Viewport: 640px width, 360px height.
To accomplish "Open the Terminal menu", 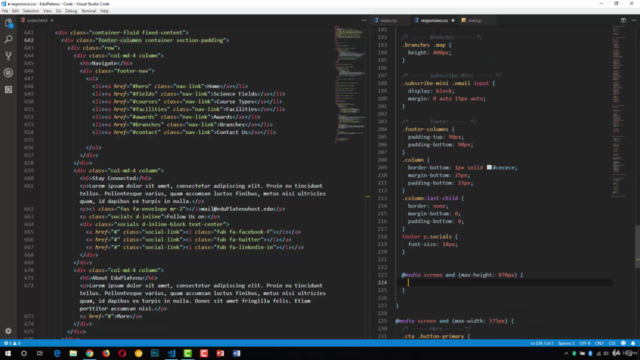I will (x=89, y=11).
